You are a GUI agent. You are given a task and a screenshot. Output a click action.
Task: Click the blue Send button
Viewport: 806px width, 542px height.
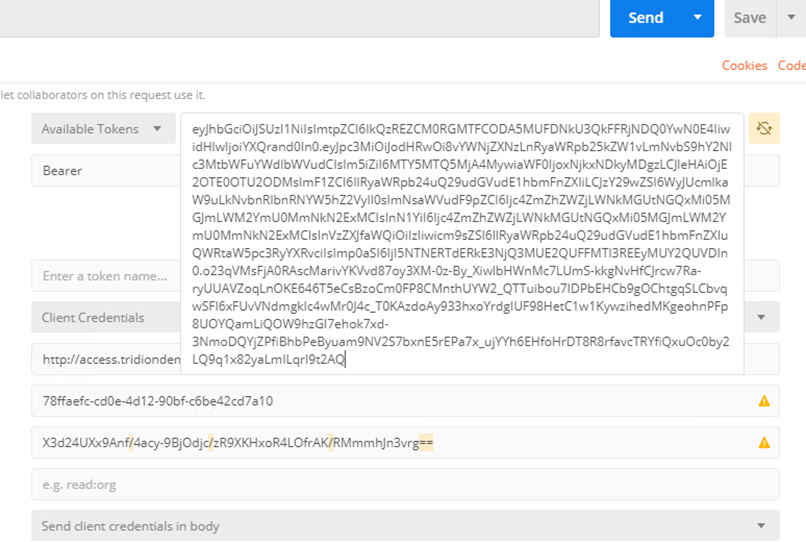(x=646, y=17)
